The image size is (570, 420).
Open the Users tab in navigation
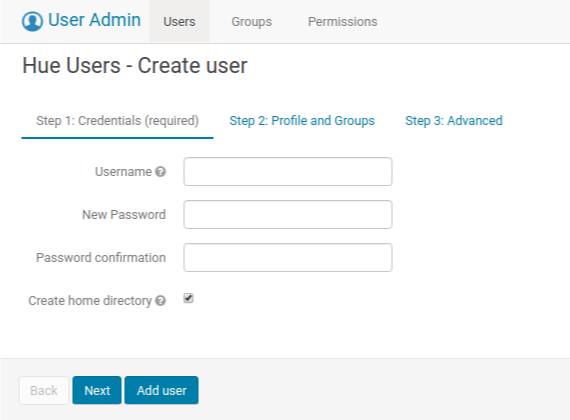179,21
